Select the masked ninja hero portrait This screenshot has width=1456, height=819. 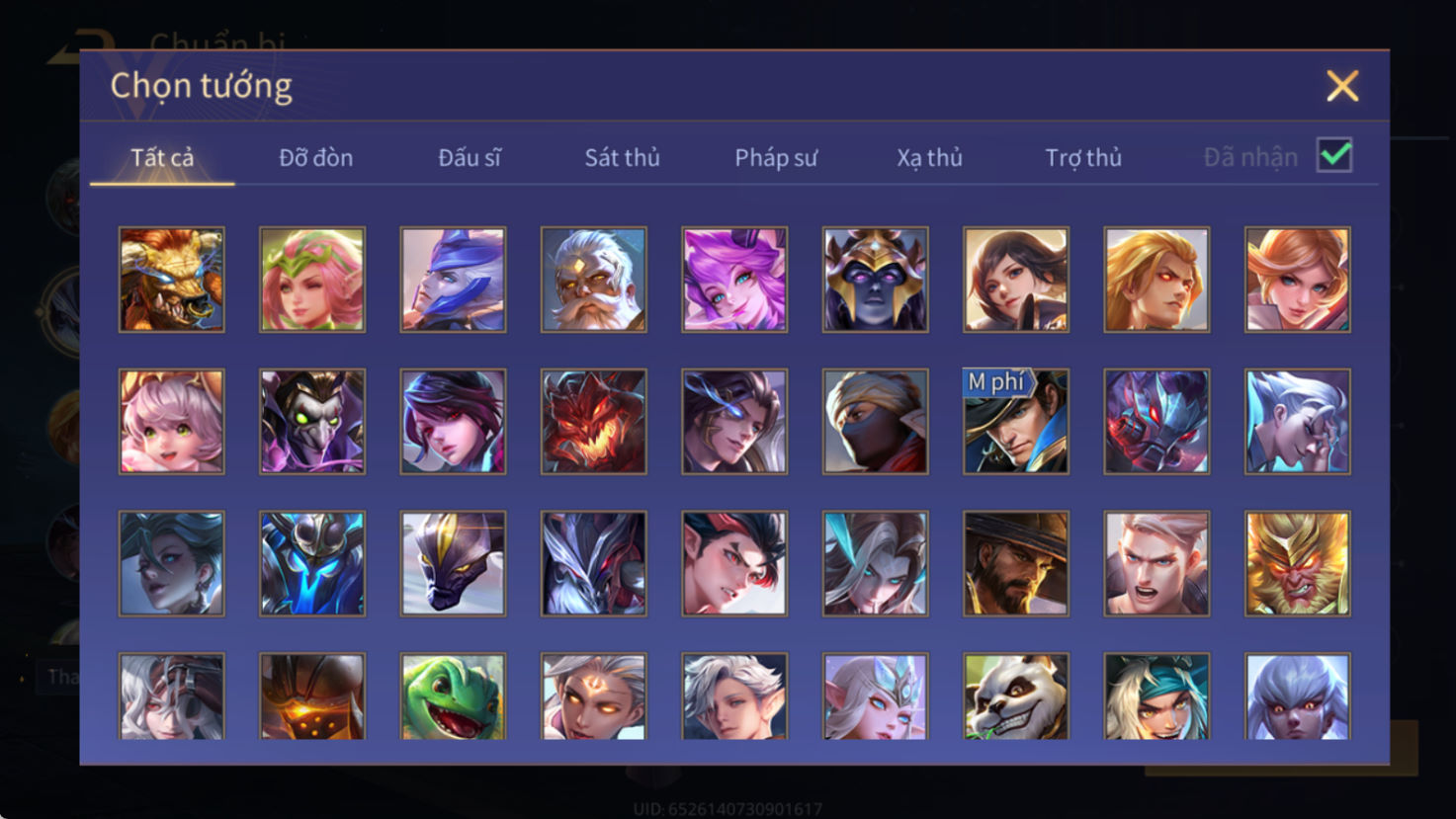[876, 422]
